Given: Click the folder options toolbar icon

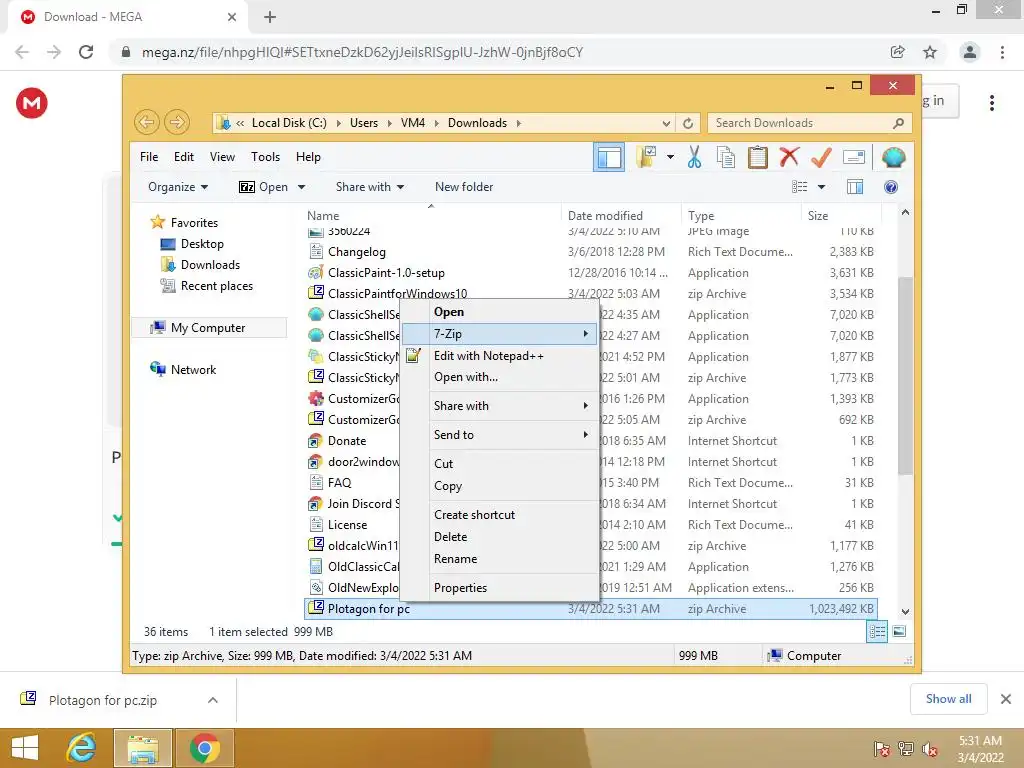Looking at the screenshot, I should tap(647, 157).
